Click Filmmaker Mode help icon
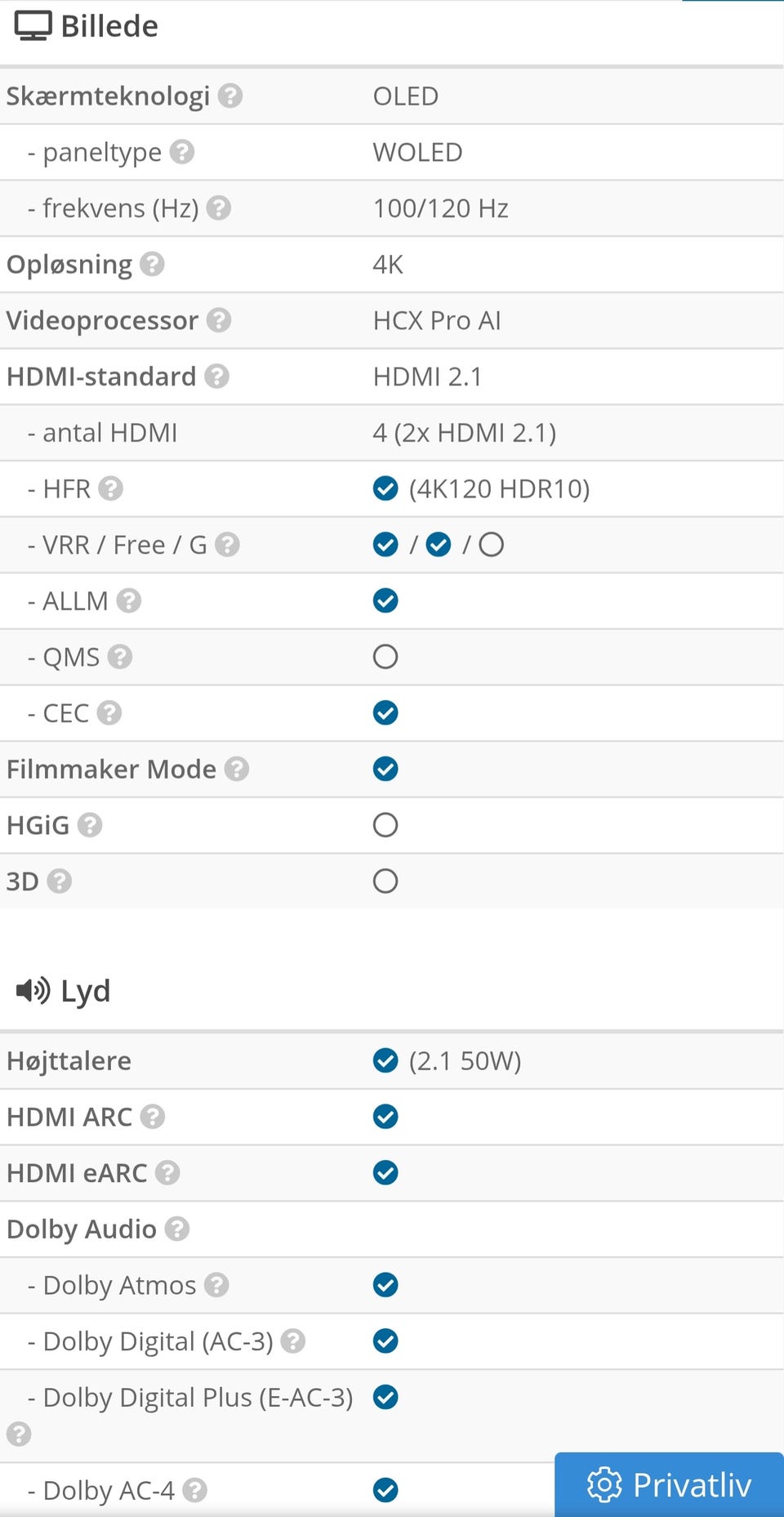The image size is (784, 1517). pos(236,769)
